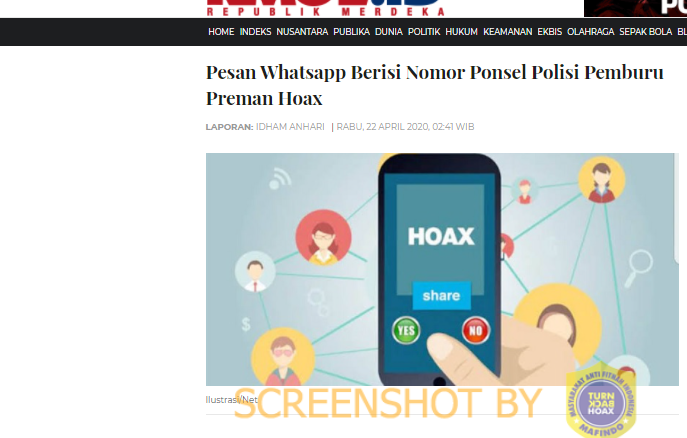Open the INDEKS menu item
Image resolution: width=687 pixels, height=438 pixels.
pyautogui.click(x=255, y=32)
